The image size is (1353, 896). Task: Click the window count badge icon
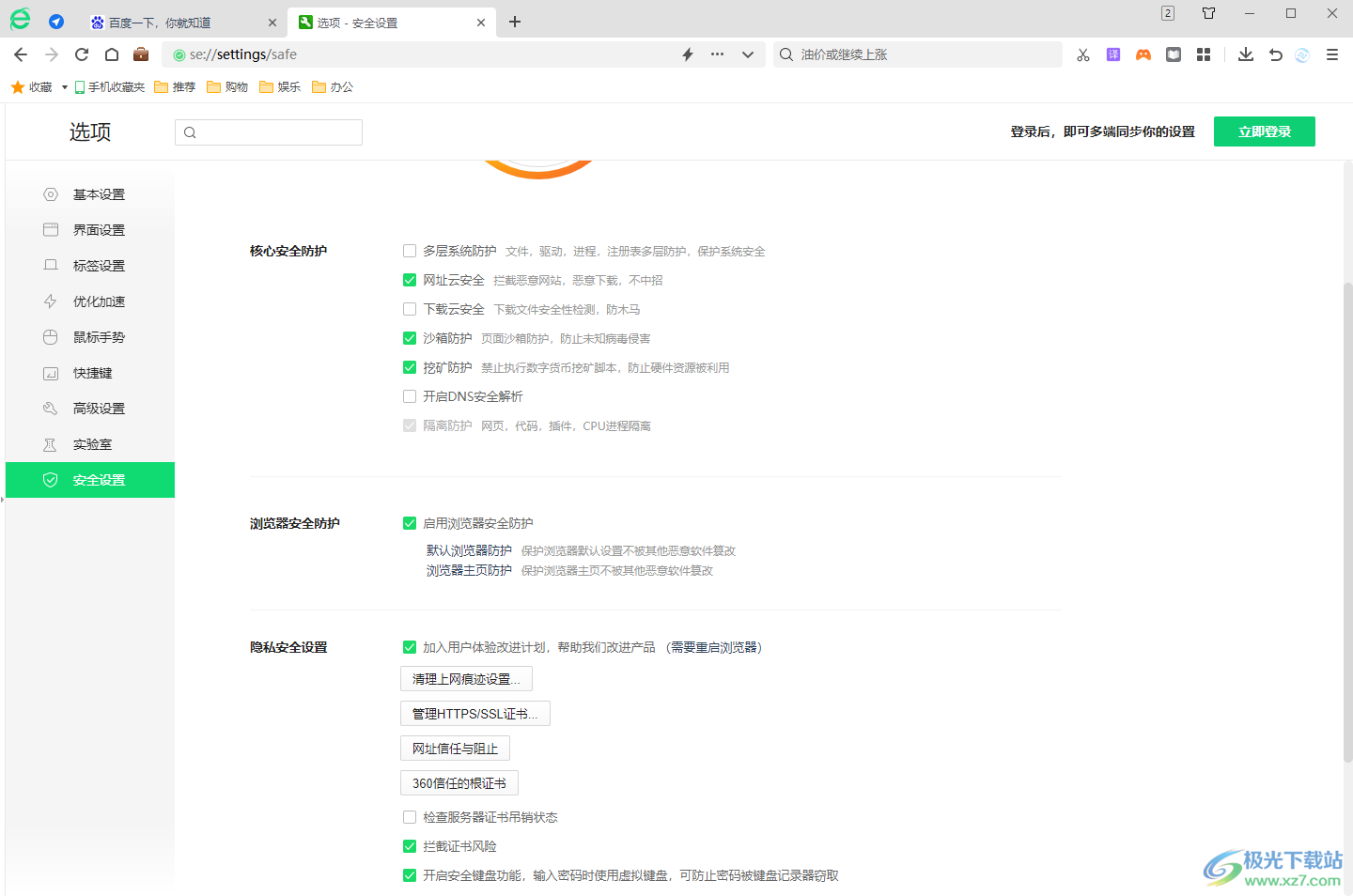click(x=1168, y=13)
